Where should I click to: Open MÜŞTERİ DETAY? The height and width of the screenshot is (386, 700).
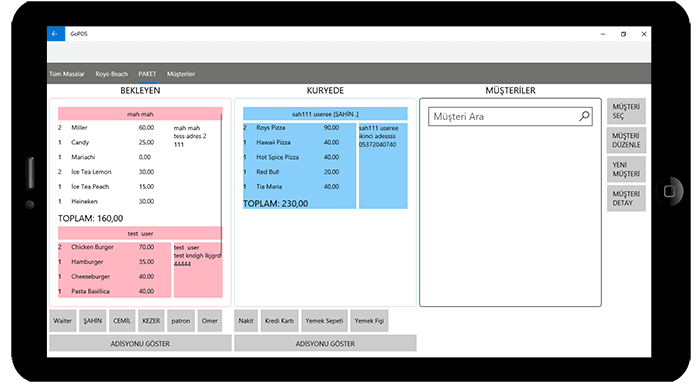626,198
